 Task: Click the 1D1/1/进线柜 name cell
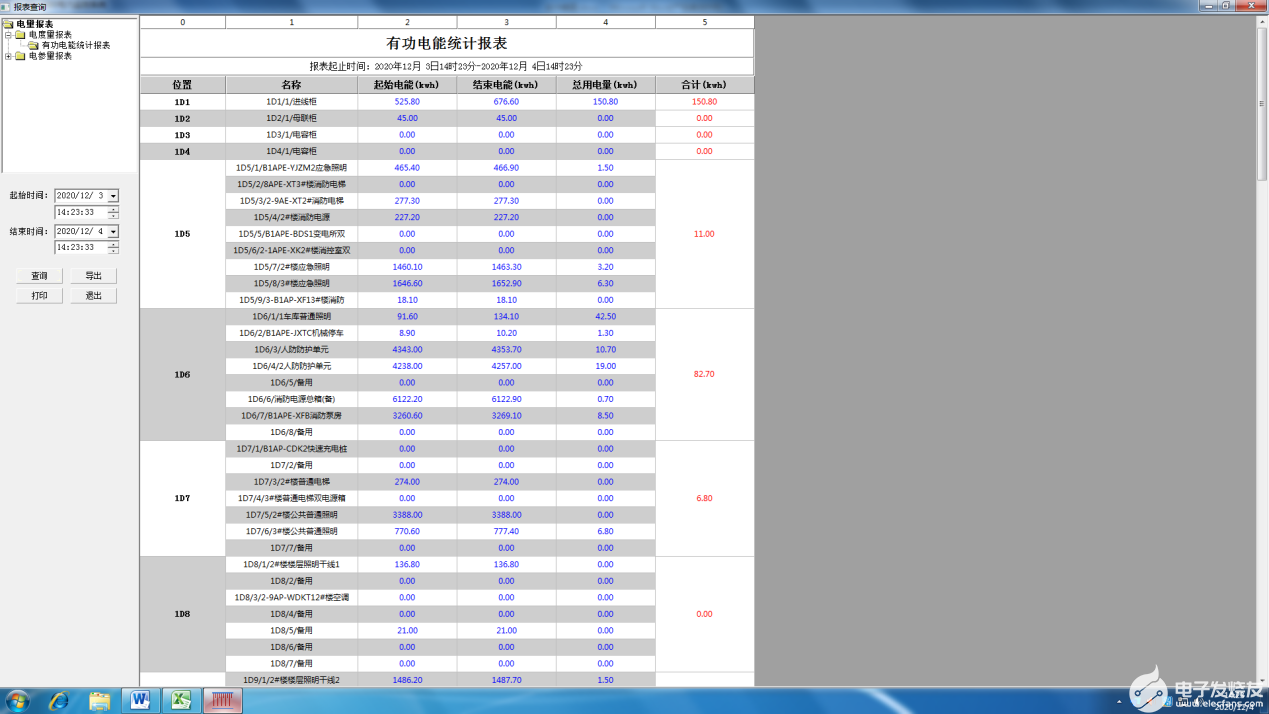(291, 102)
